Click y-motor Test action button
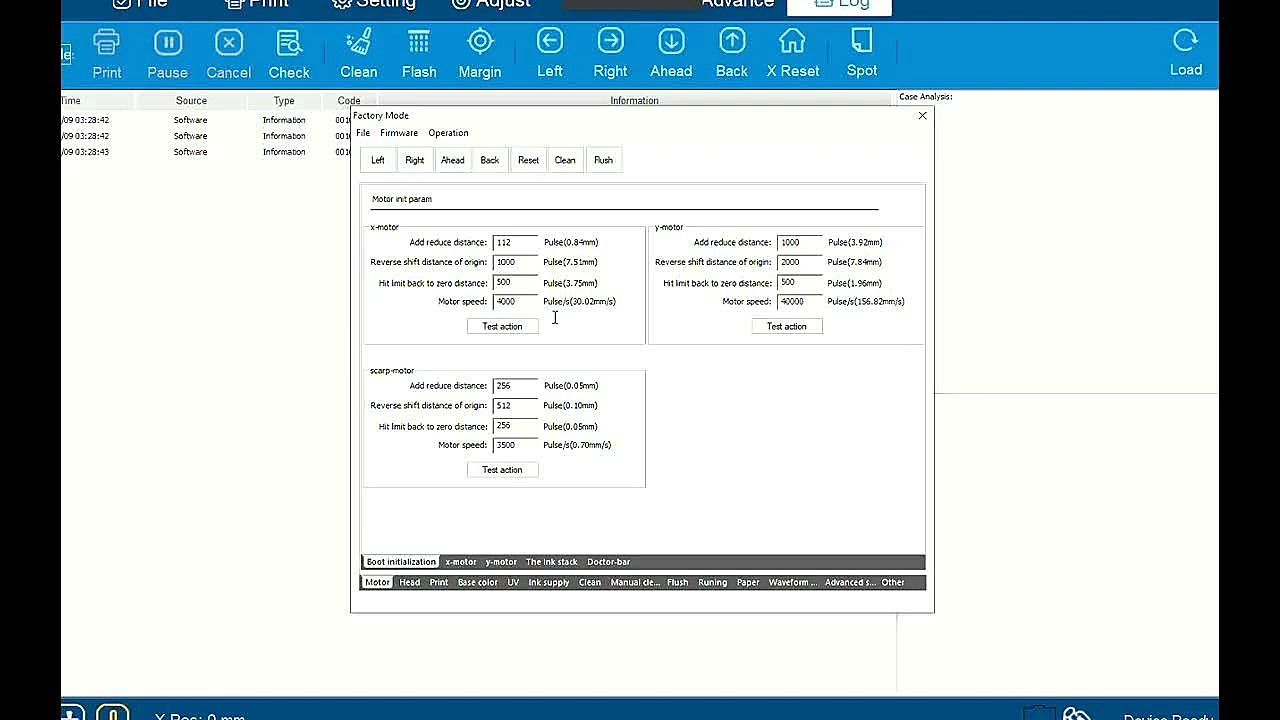1280x720 pixels. pos(787,326)
